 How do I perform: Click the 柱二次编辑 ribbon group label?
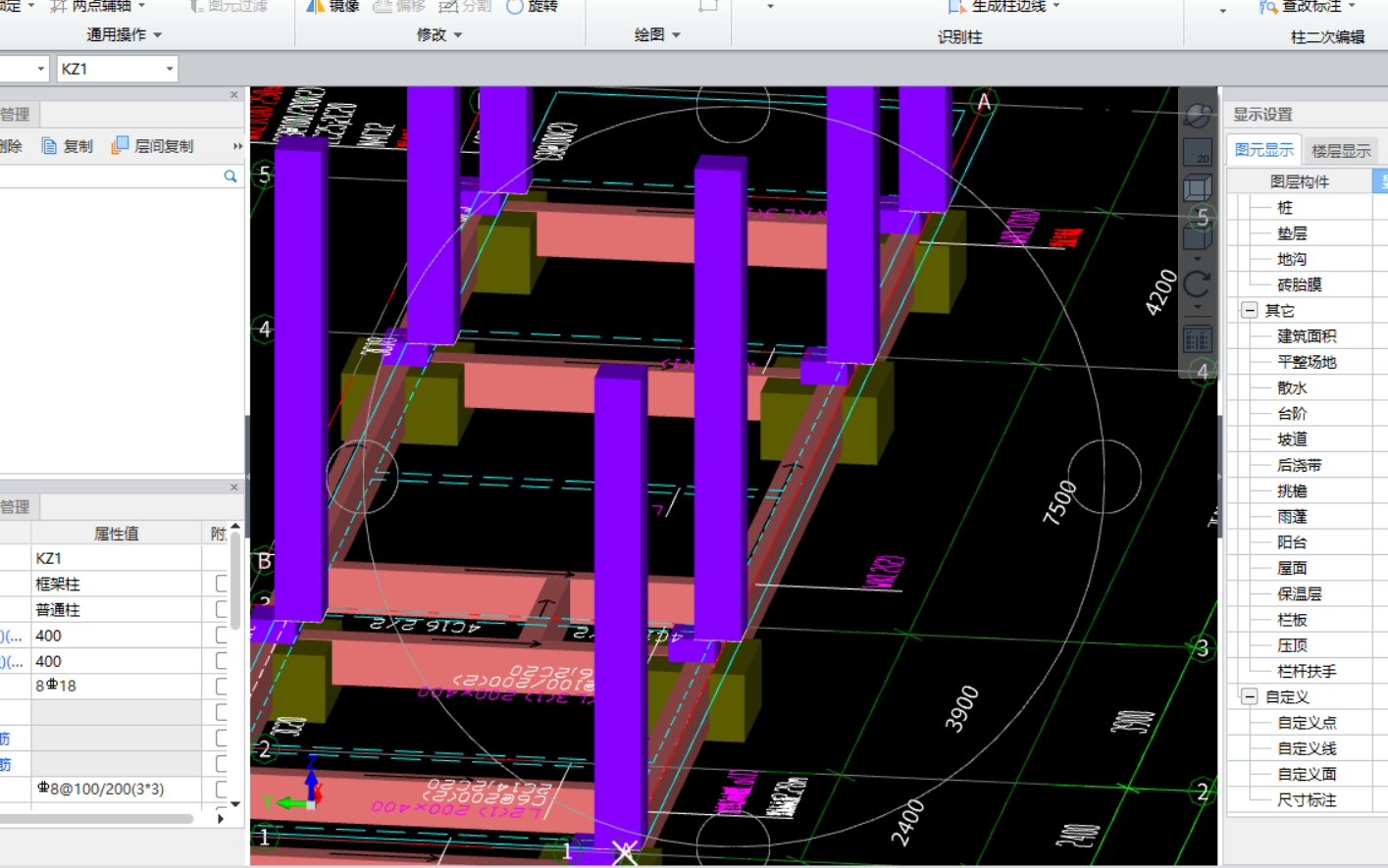click(1327, 37)
